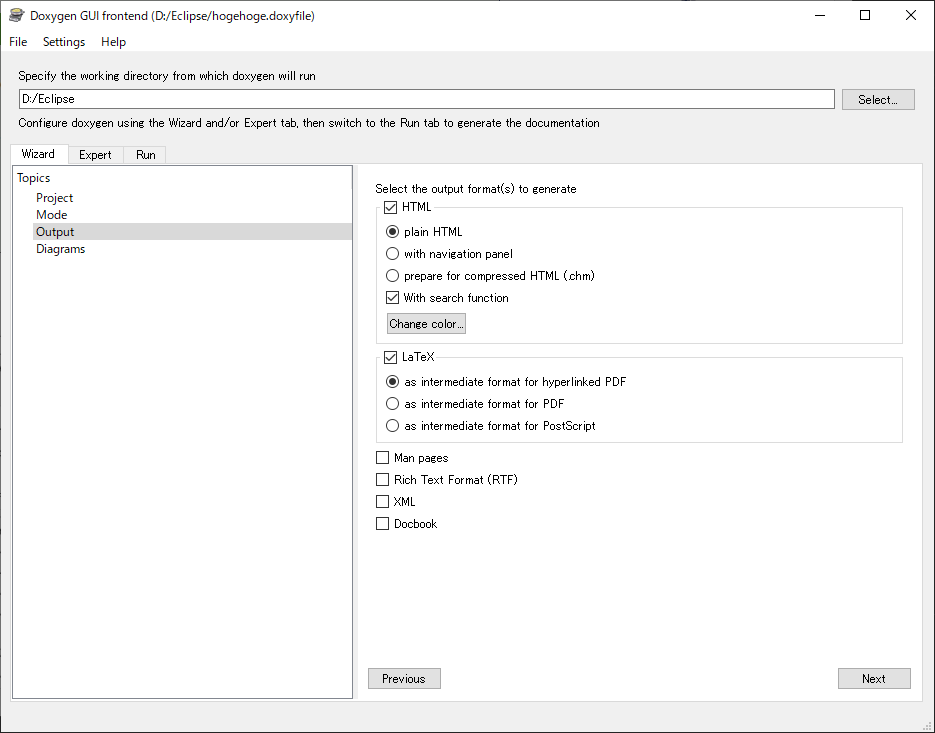The width and height of the screenshot is (935, 733).
Task: Select intermediate format for PostScript
Action: (392, 425)
